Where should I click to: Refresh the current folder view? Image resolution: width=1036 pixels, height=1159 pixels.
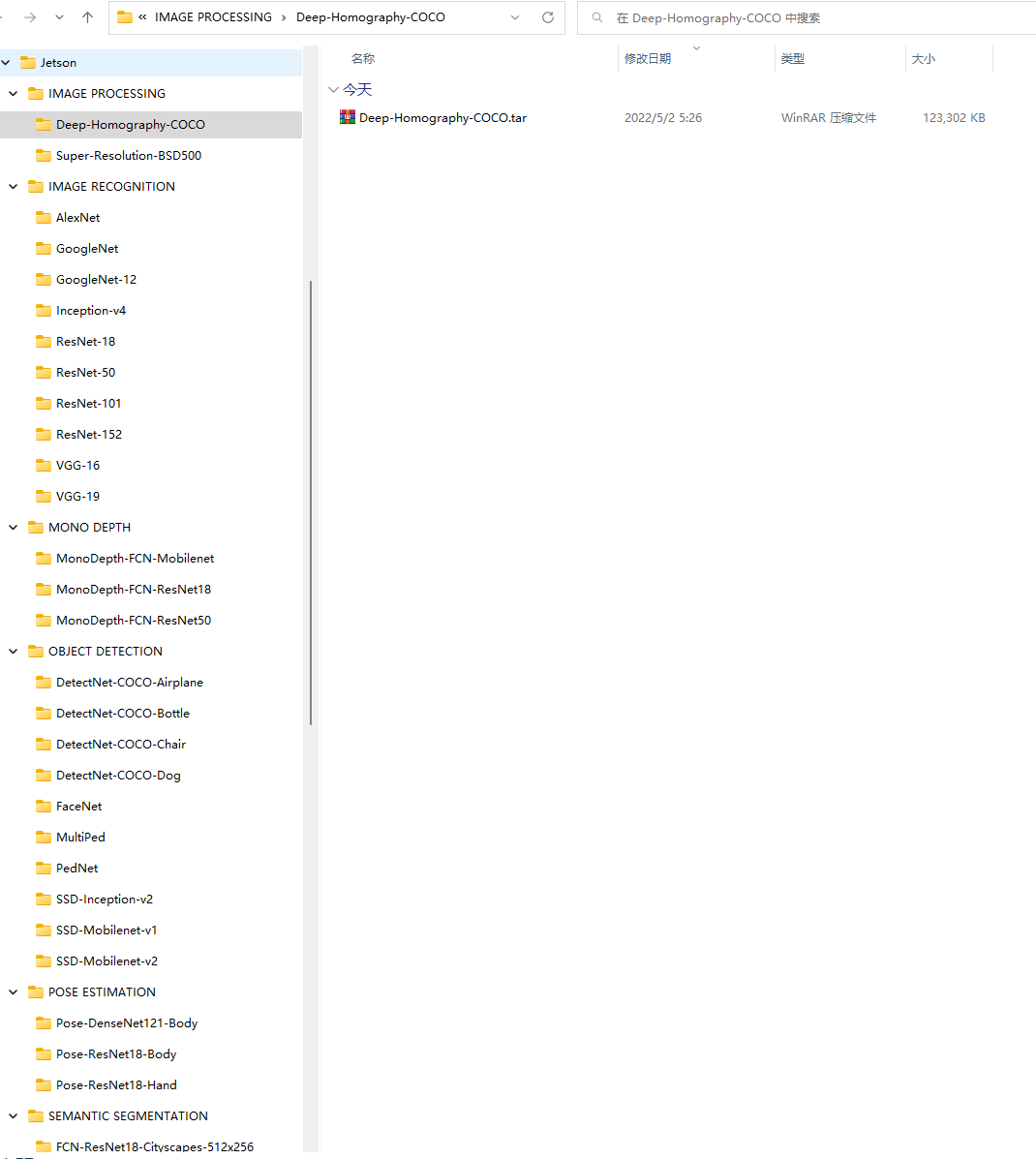548,17
